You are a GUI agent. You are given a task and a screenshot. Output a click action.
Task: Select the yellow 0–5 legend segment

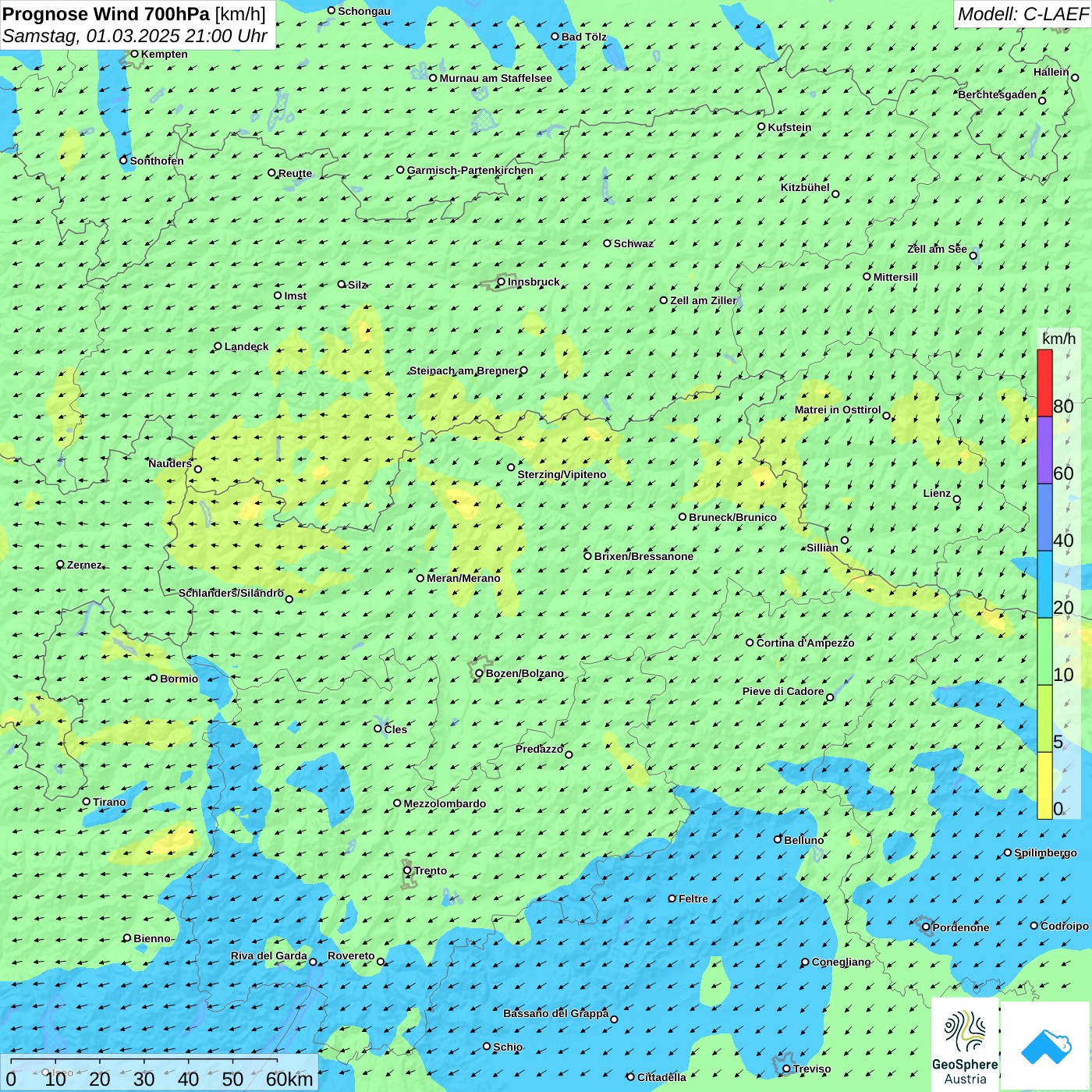(1044, 786)
